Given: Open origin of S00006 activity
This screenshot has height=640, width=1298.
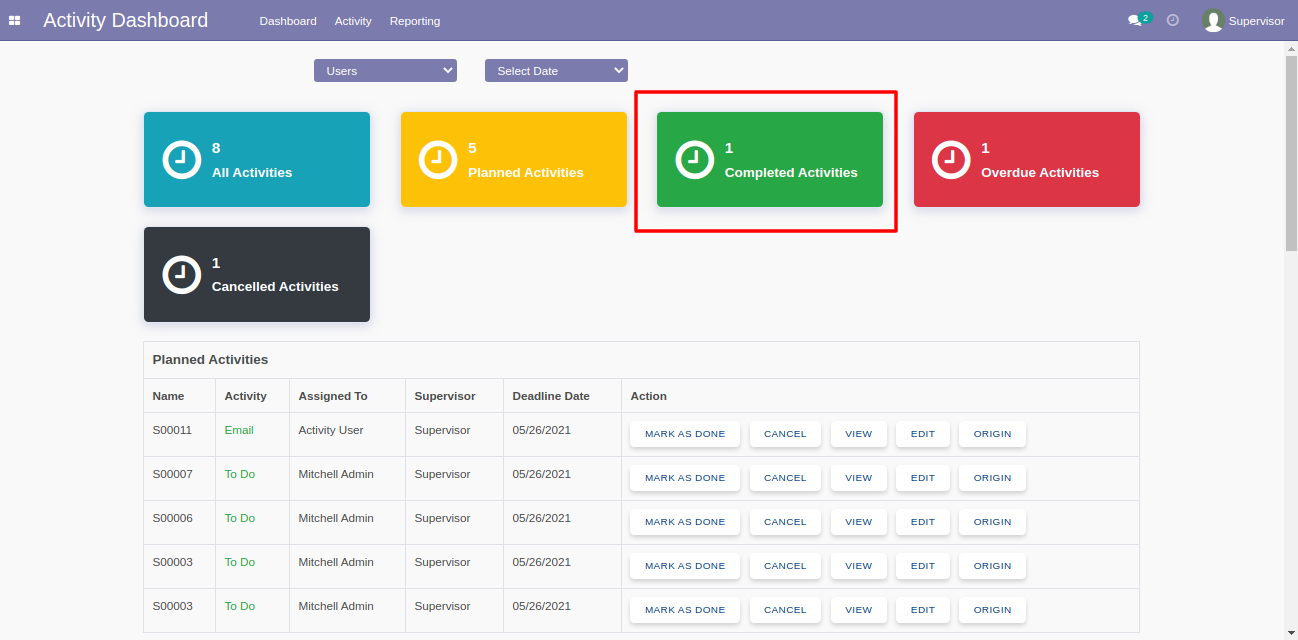Looking at the screenshot, I should point(992,522).
